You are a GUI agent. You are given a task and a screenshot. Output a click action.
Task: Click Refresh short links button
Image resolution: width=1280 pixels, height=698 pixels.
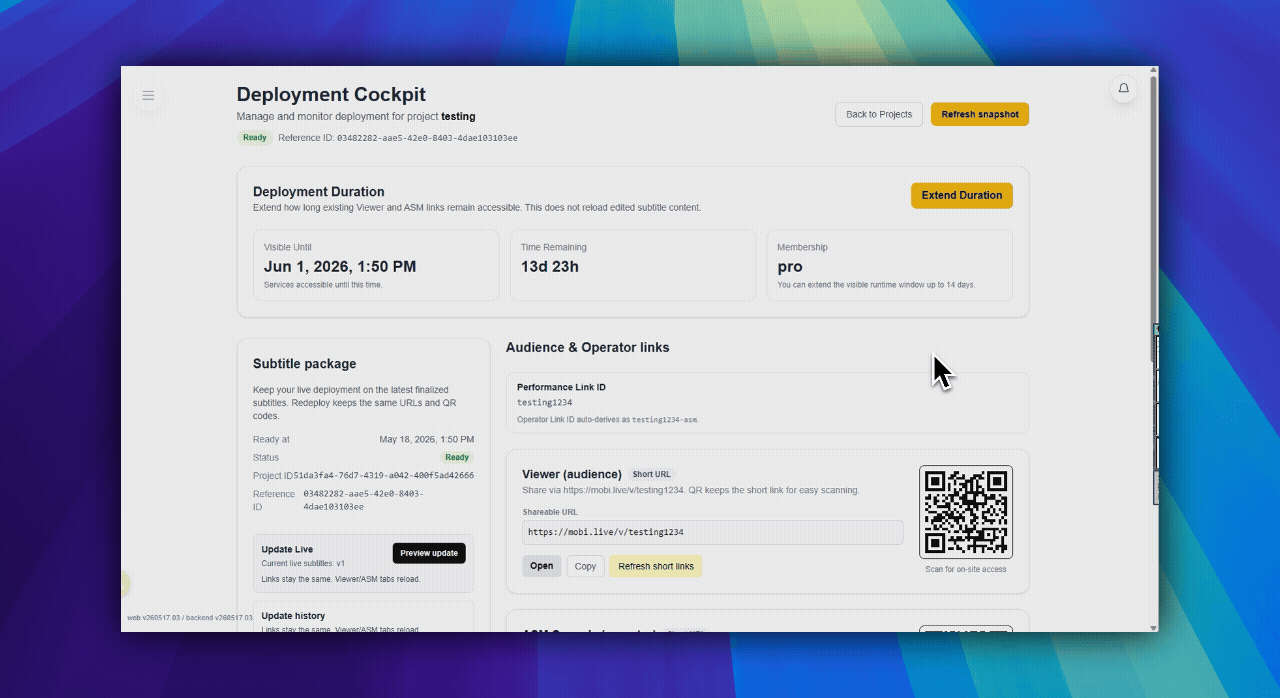click(x=656, y=566)
